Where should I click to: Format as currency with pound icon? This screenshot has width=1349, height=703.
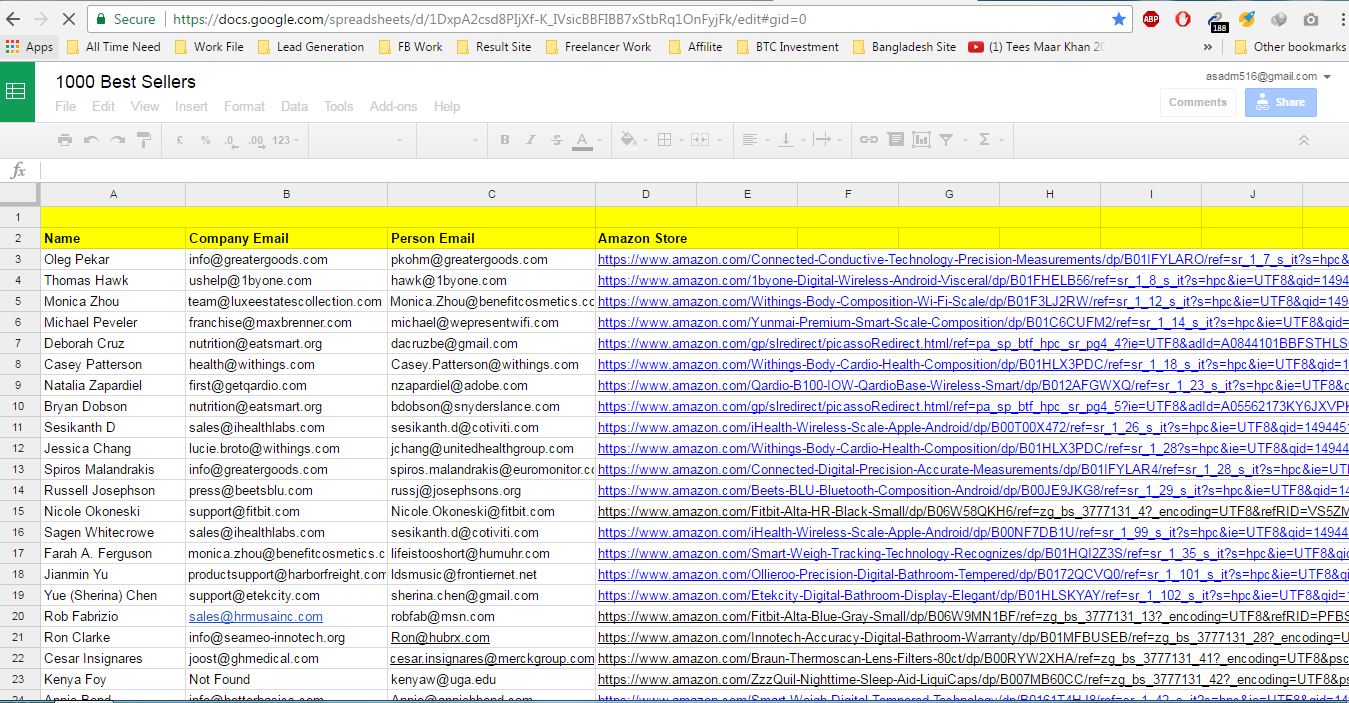[x=180, y=140]
